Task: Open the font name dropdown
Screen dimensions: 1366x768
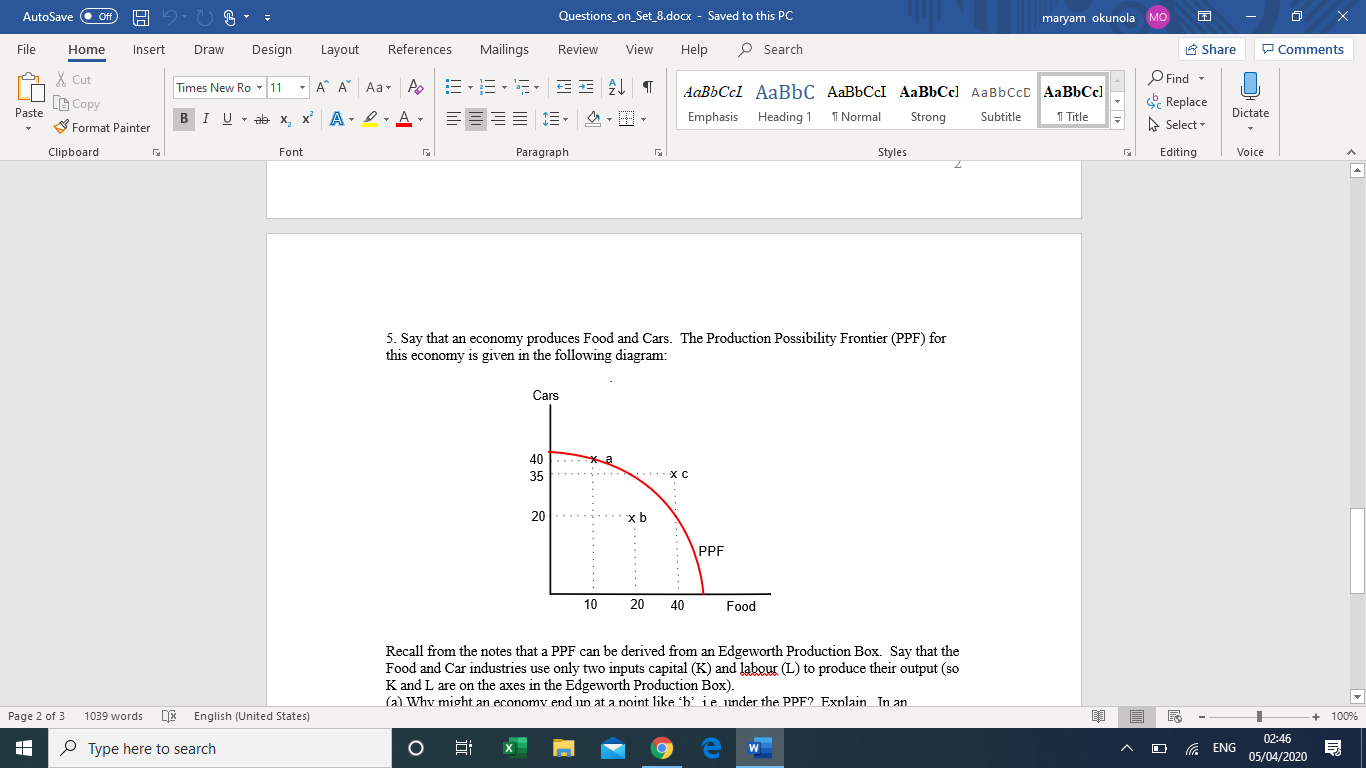Action: (x=260, y=88)
